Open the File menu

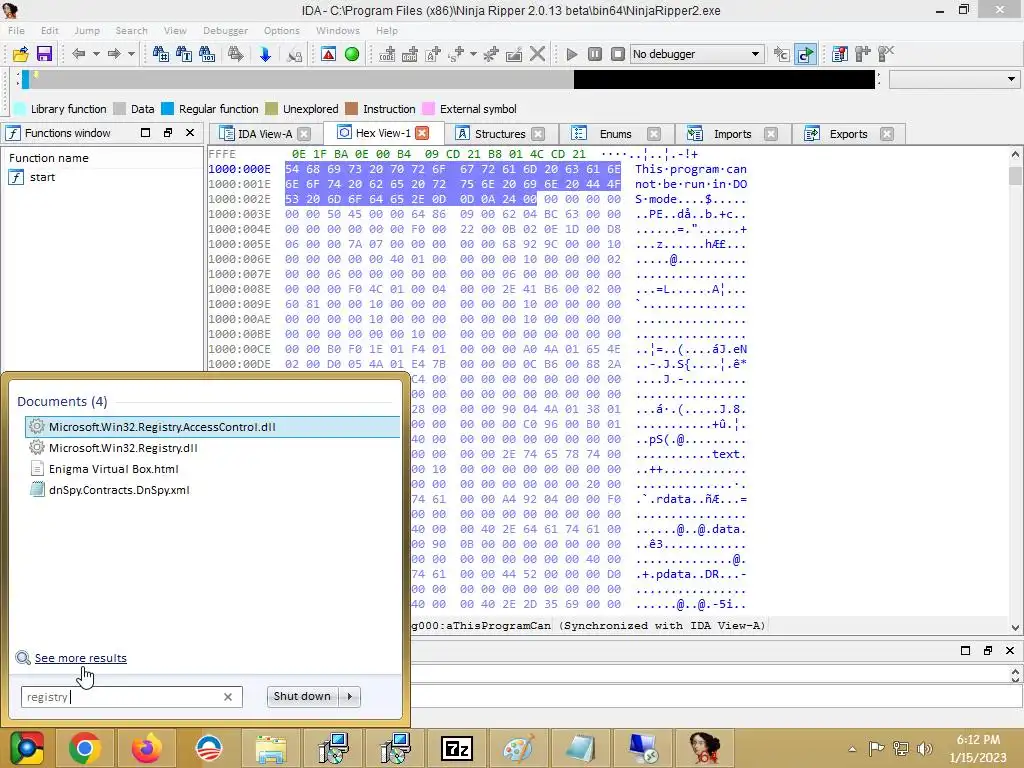pyautogui.click(x=16, y=31)
